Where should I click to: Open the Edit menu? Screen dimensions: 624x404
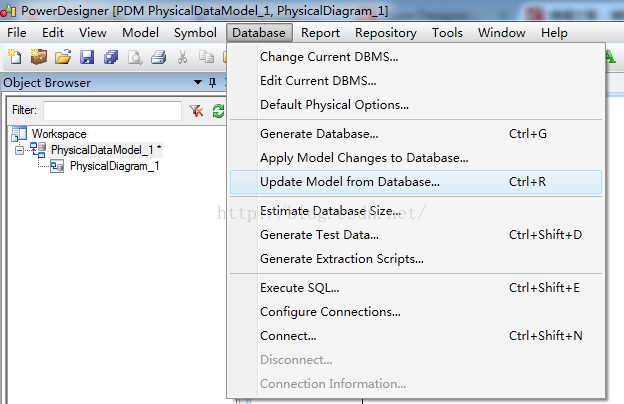pyautogui.click(x=53, y=33)
